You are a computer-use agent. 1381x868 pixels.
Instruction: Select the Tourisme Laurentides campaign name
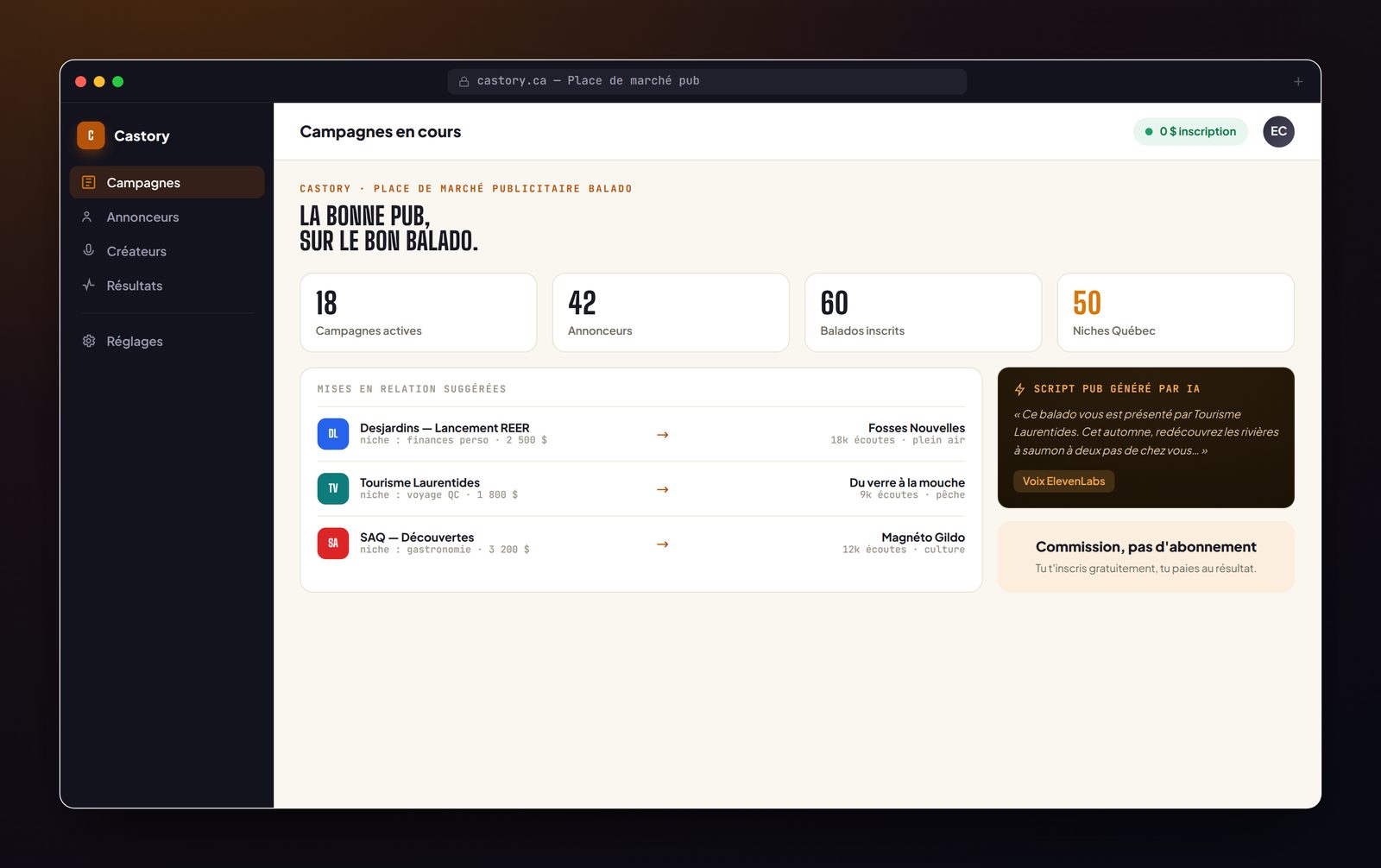click(419, 482)
